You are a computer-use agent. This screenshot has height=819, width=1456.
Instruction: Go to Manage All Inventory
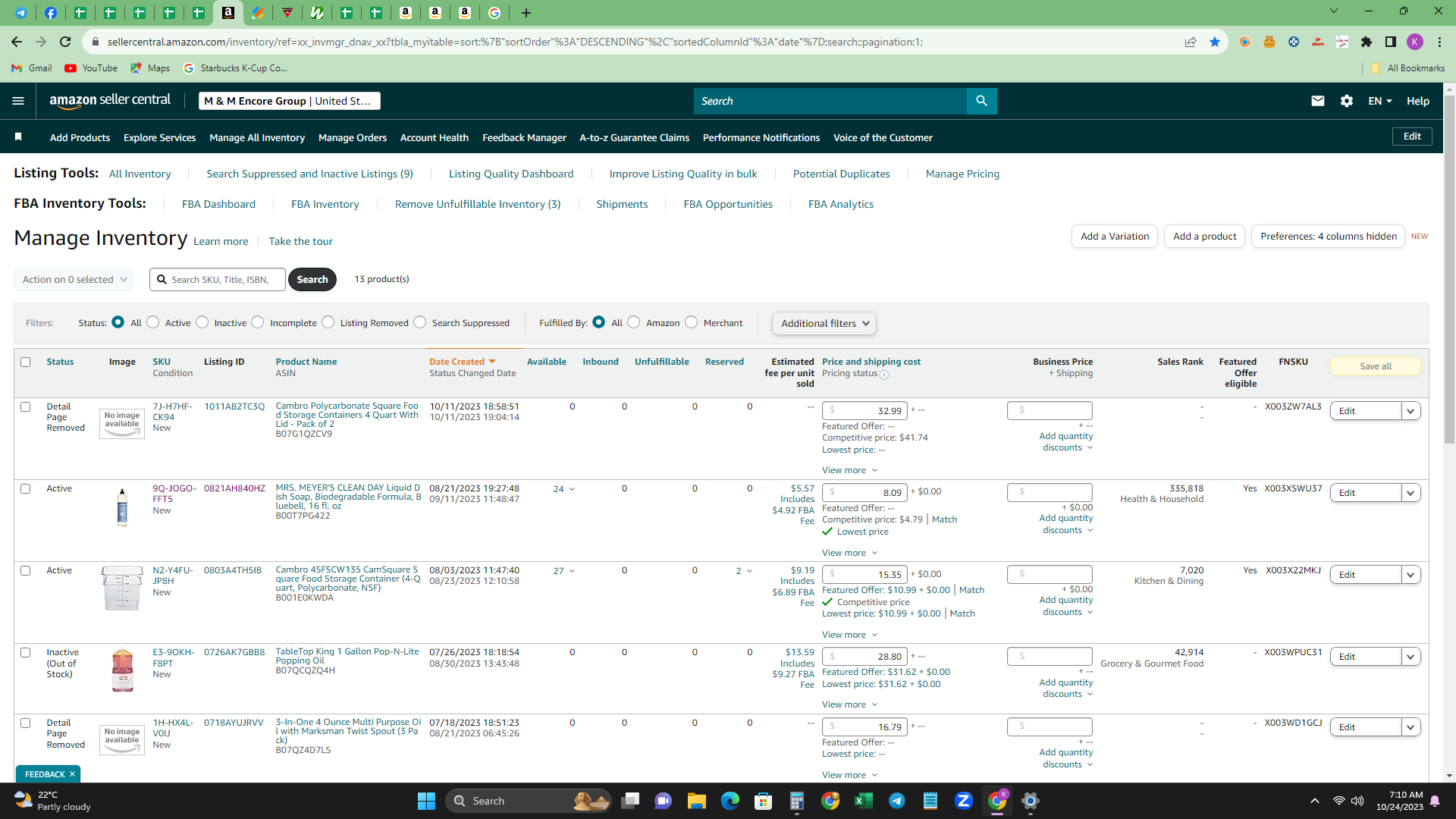tap(257, 137)
